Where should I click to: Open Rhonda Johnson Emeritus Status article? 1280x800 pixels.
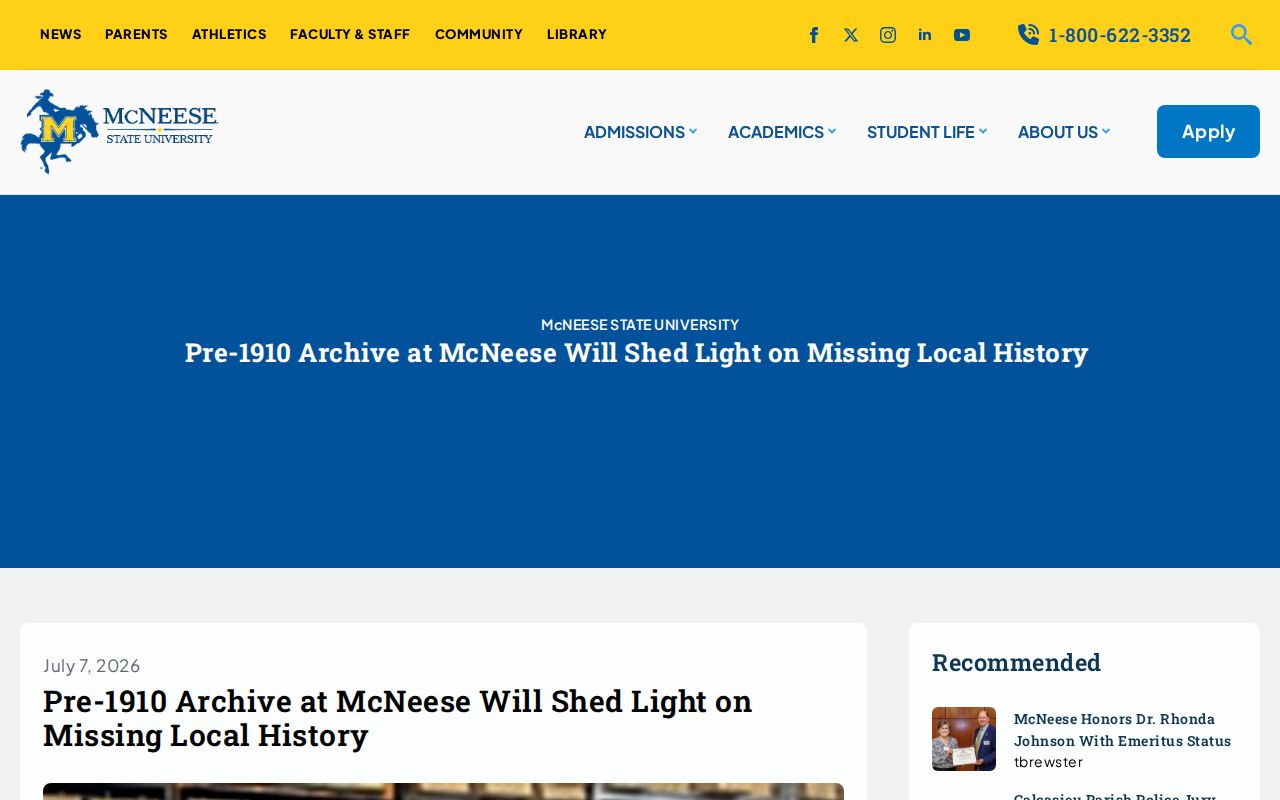pyautogui.click(x=1122, y=730)
